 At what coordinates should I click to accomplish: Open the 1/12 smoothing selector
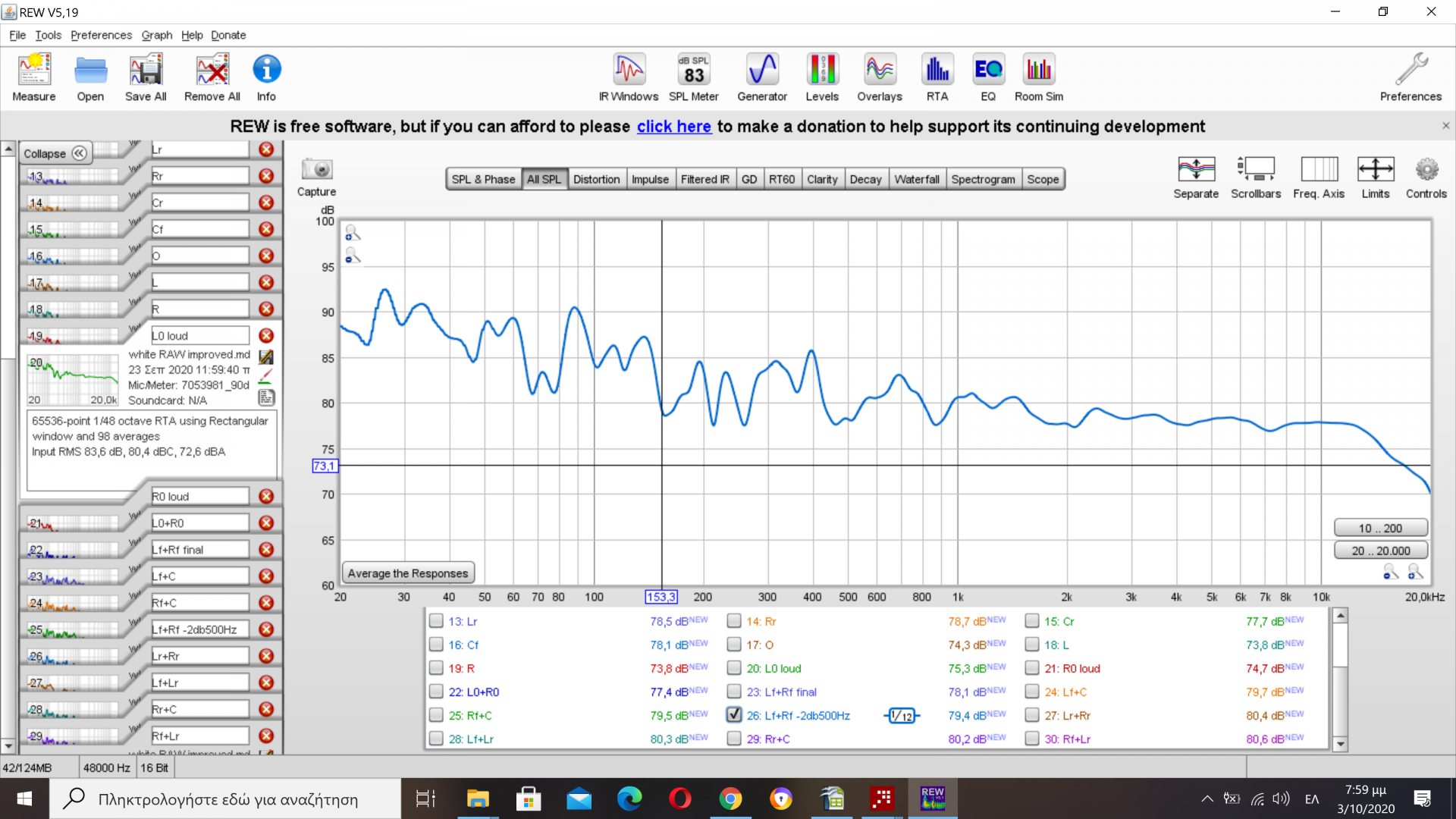tap(901, 716)
